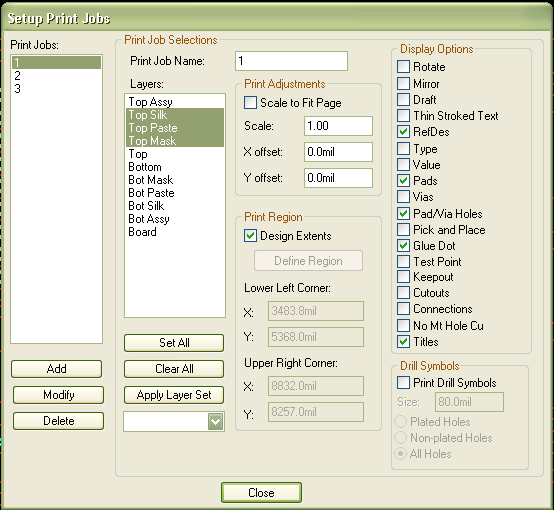
Task: Check the Connections checkbox
Action: click(403, 309)
